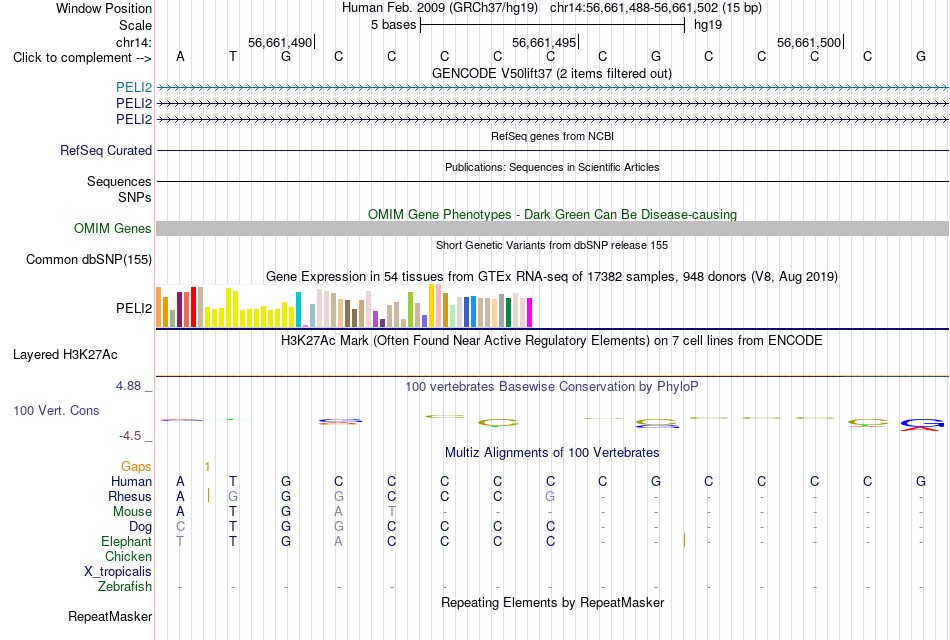Screen dimensions: 950x640
Task: Open the GTEx Gene Expression track title
Action: [x=552, y=276]
